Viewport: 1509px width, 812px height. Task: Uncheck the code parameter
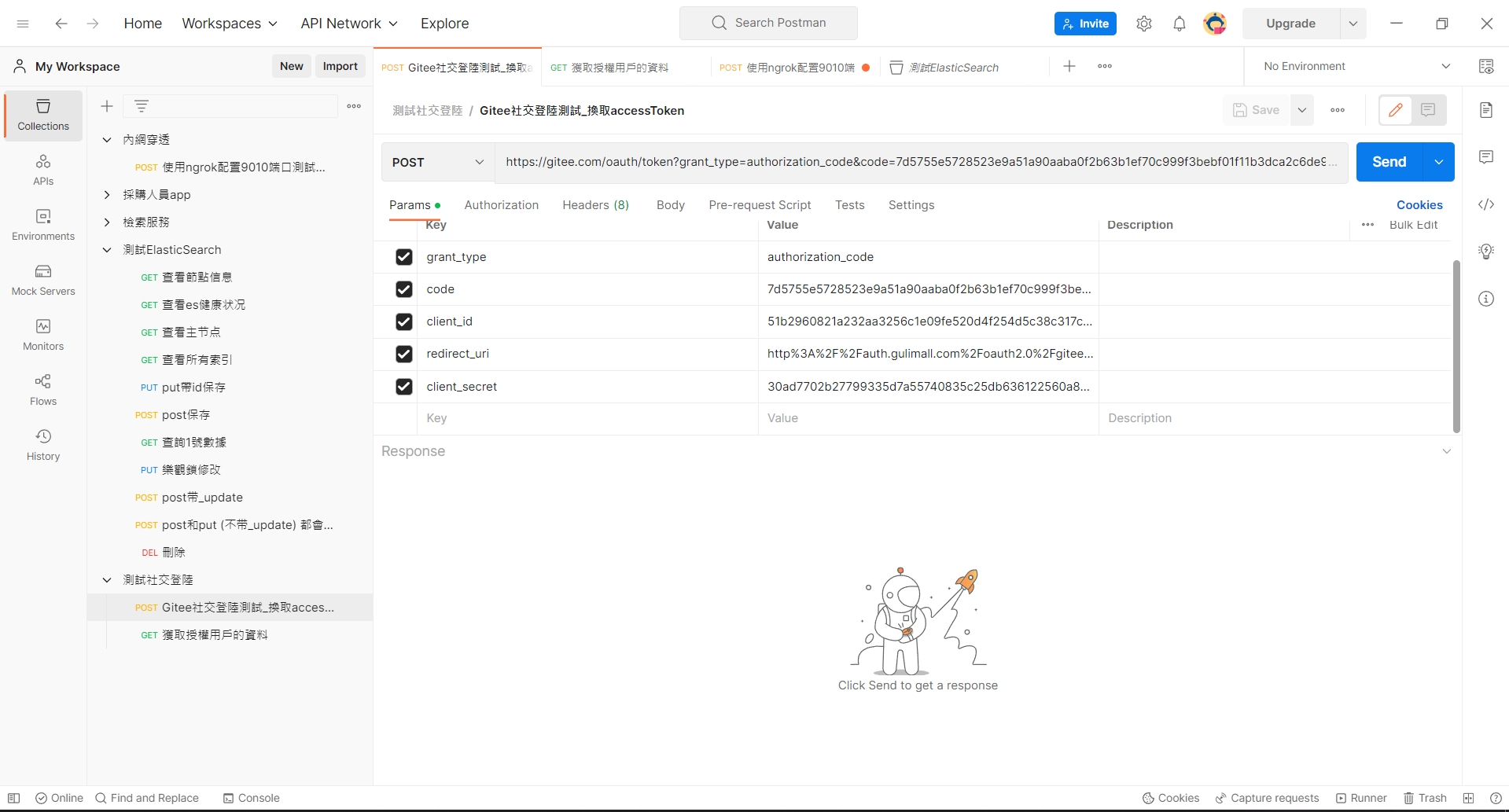coord(404,289)
